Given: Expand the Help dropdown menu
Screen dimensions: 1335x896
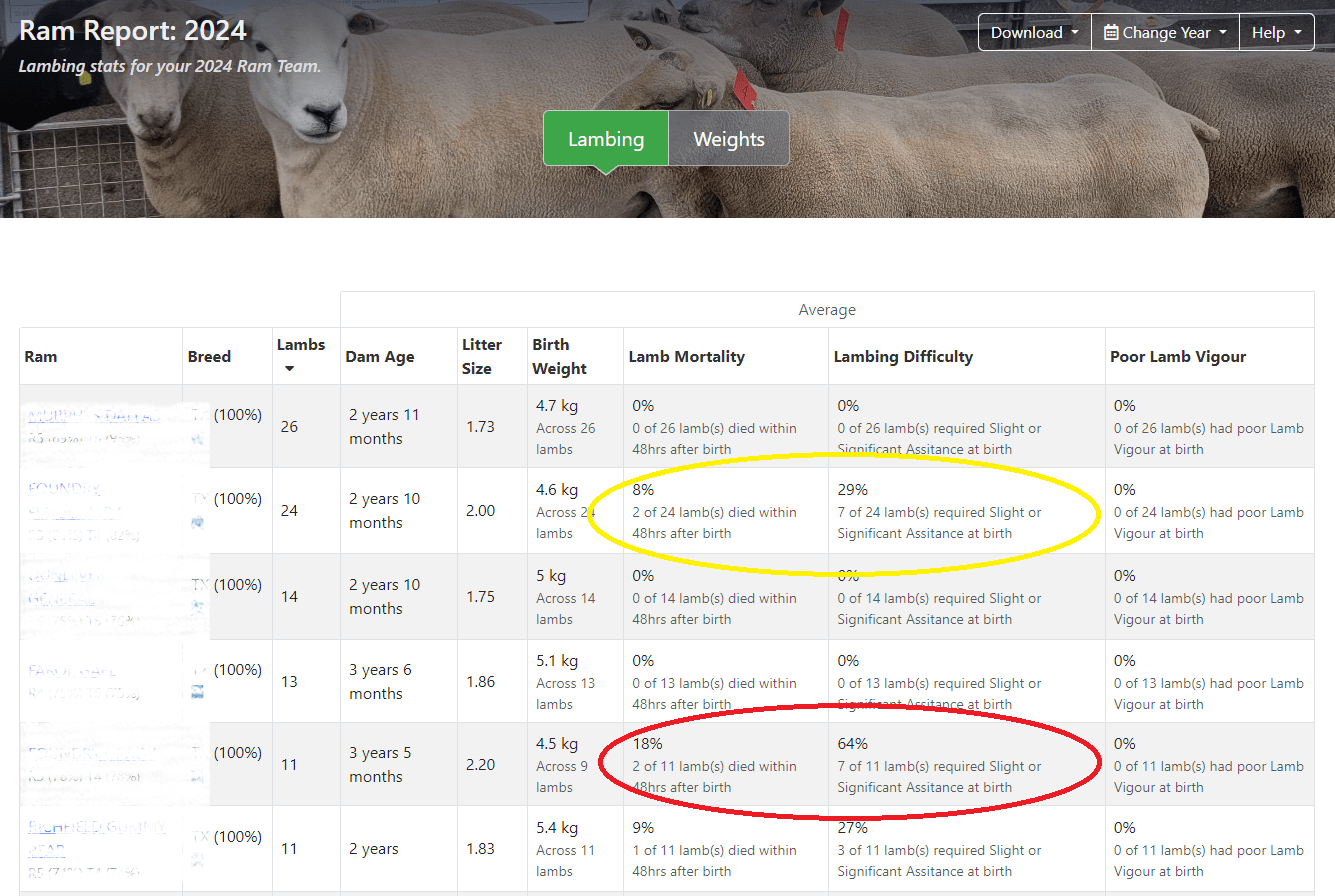Looking at the screenshot, I should click(x=1277, y=31).
